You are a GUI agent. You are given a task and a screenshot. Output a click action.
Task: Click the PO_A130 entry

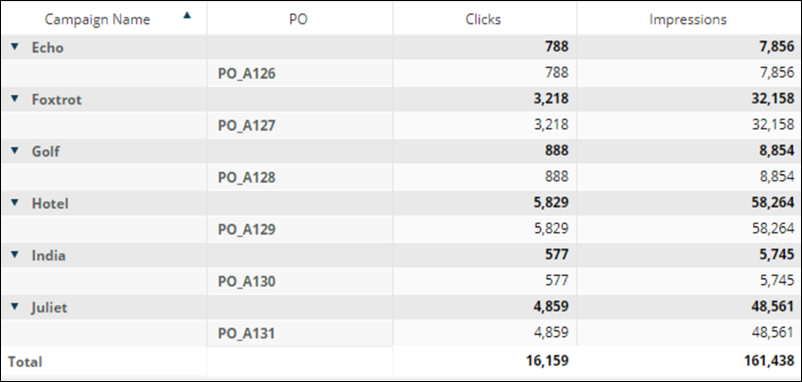pyautogui.click(x=247, y=281)
